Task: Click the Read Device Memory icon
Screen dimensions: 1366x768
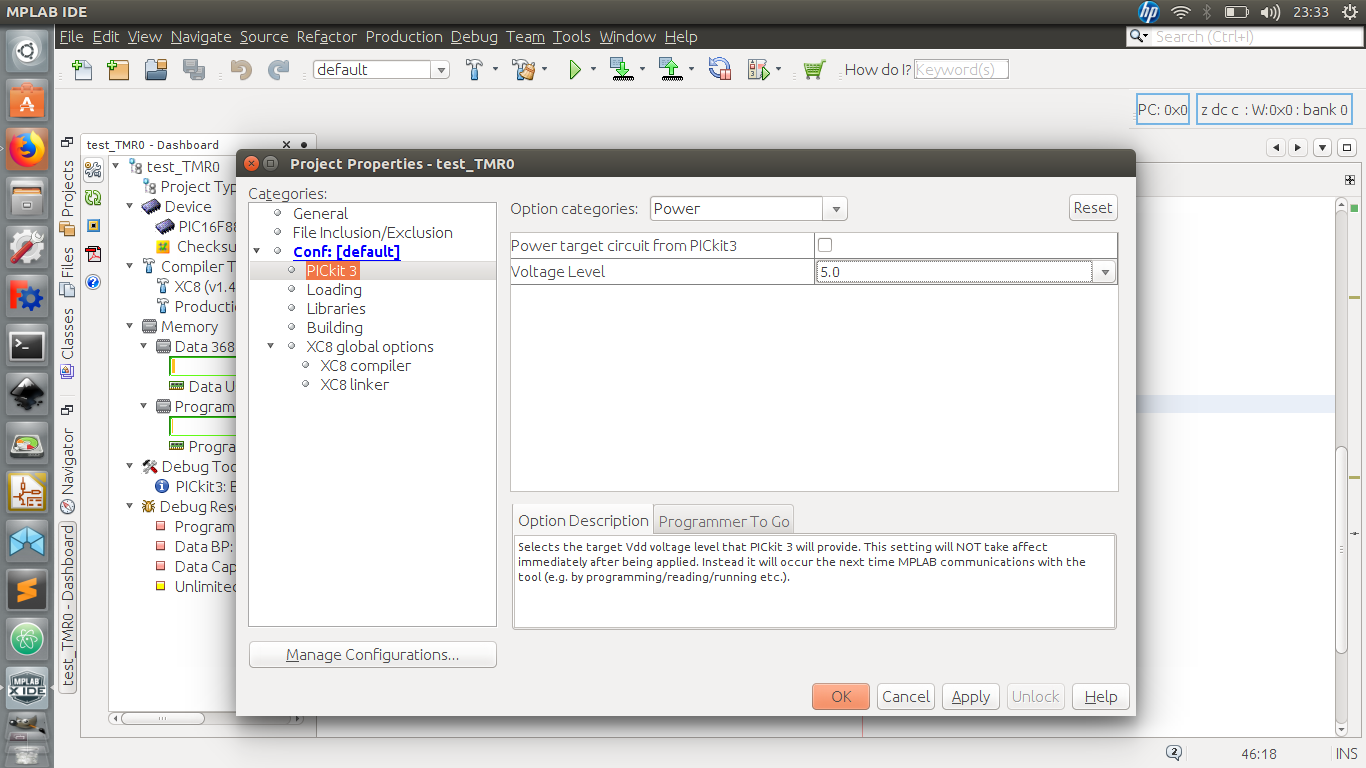Action: pos(670,70)
